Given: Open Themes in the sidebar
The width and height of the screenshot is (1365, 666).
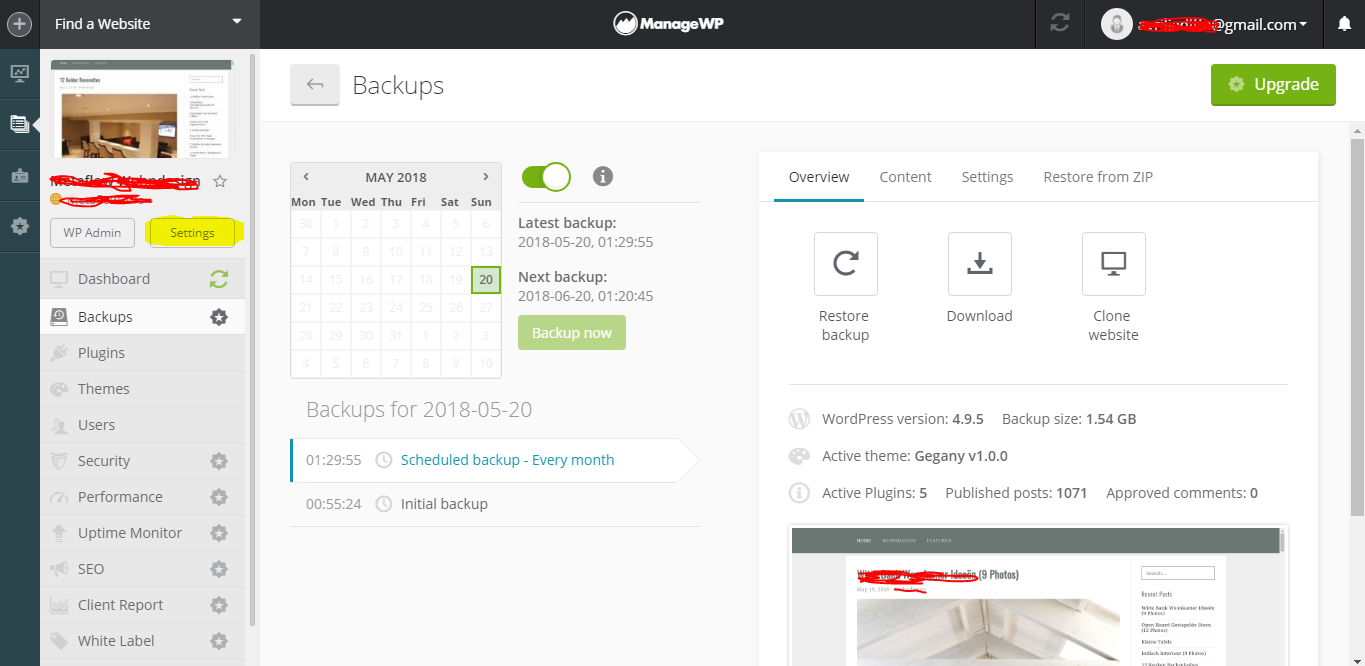Looking at the screenshot, I should [142, 388].
